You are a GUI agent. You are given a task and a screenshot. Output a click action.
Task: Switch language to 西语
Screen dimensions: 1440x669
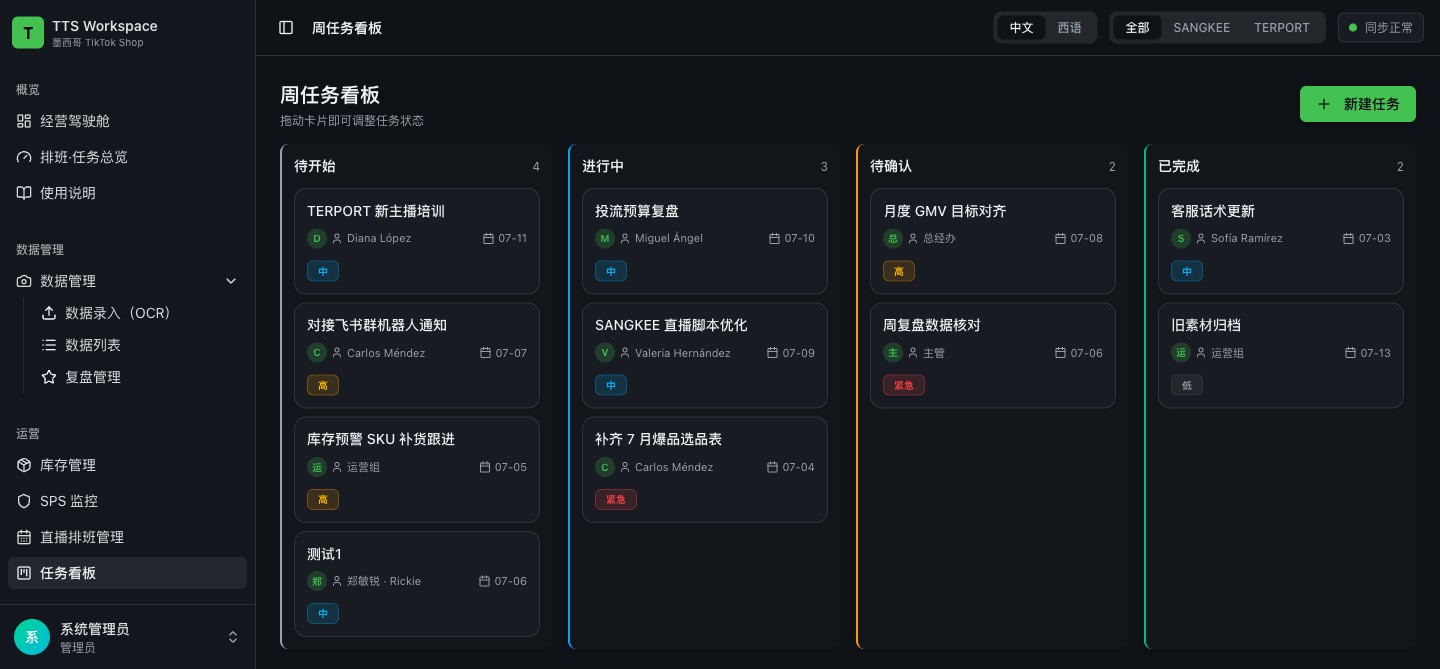pyautogui.click(x=1069, y=28)
